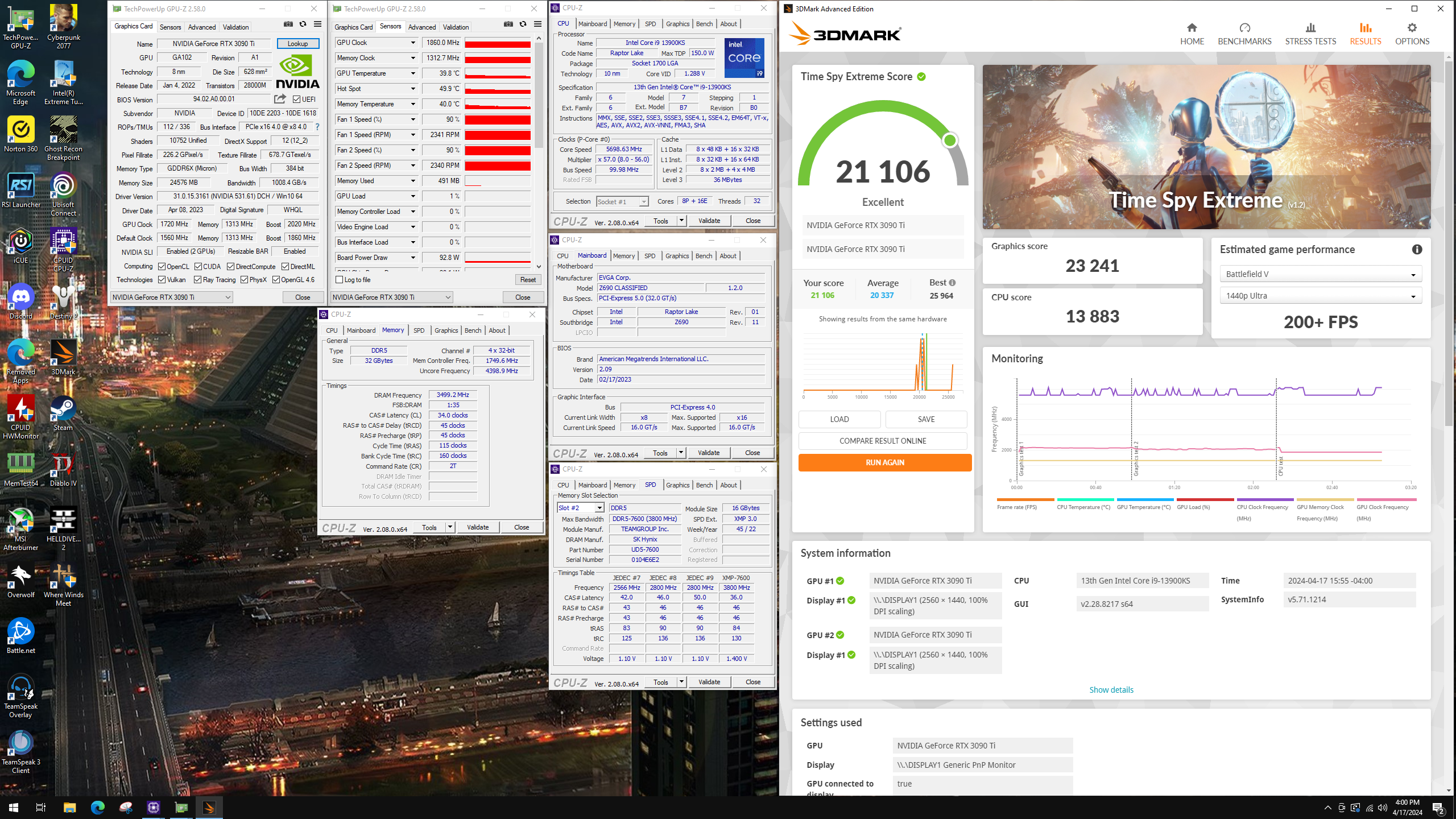The width and height of the screenshot is (1456, 819).
Task: Open 1440p Ultra preset dropdown
Action: 1320,296
